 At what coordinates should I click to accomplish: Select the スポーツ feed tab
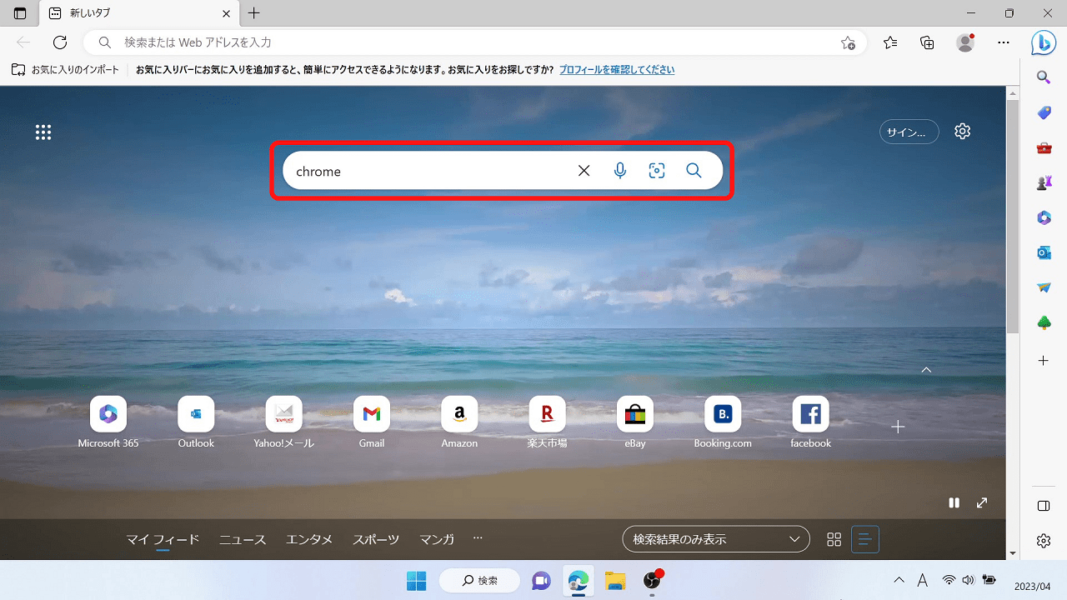tap(376, 538)
